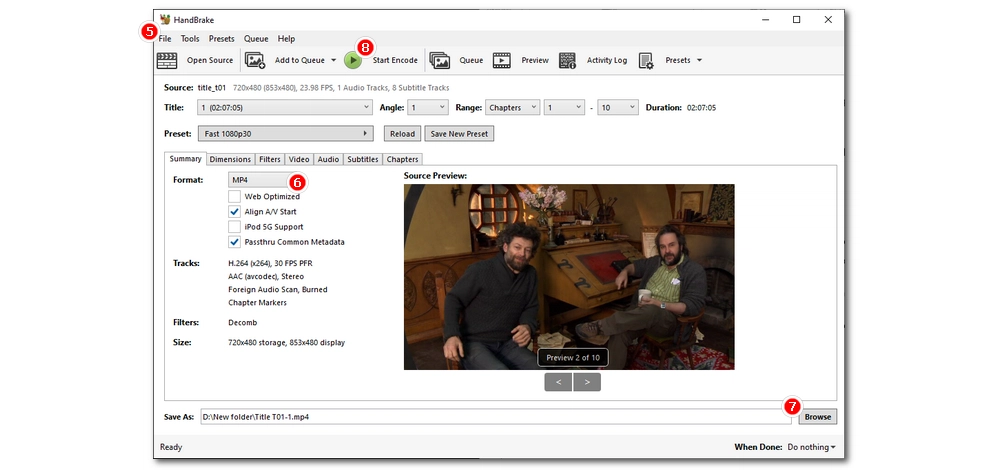
Task: Enable the Web Optimized checkbox
Action: (234, 196)
